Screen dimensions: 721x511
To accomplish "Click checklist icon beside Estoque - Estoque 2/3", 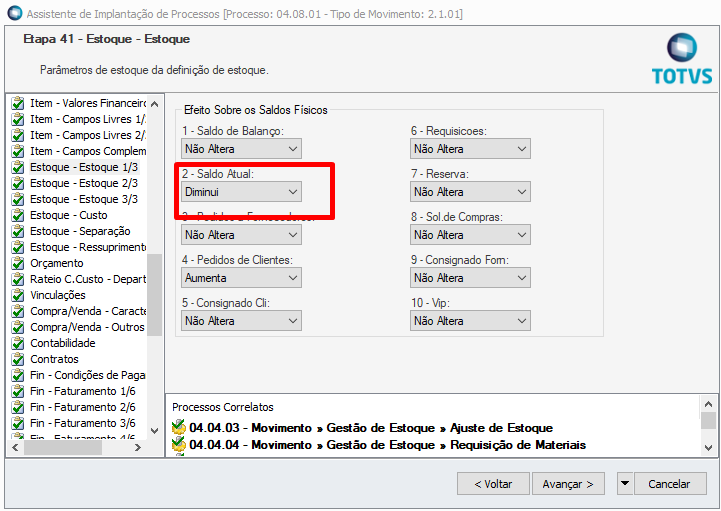I will 17,183.
